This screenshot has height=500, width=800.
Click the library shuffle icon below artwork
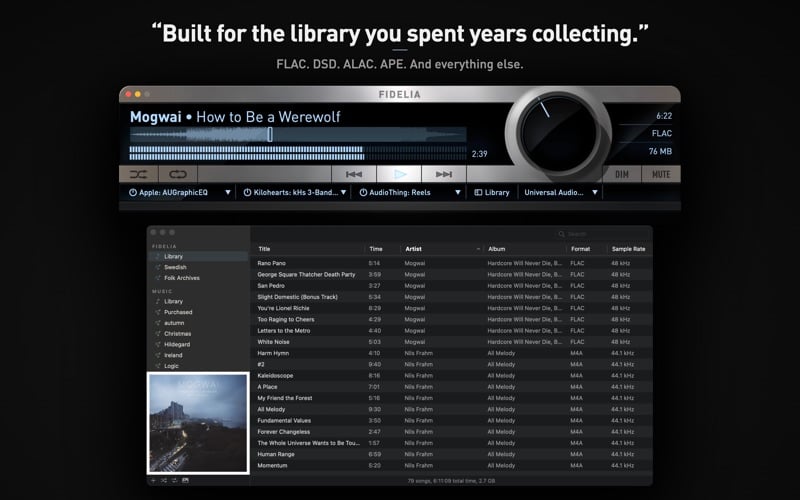(164, 481)
